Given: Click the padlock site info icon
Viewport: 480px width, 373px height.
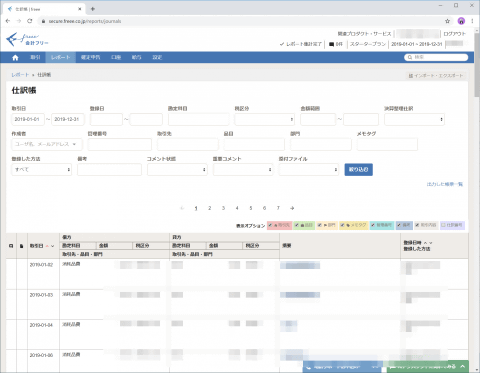Looking at the screenshot, I should (43, 21).
